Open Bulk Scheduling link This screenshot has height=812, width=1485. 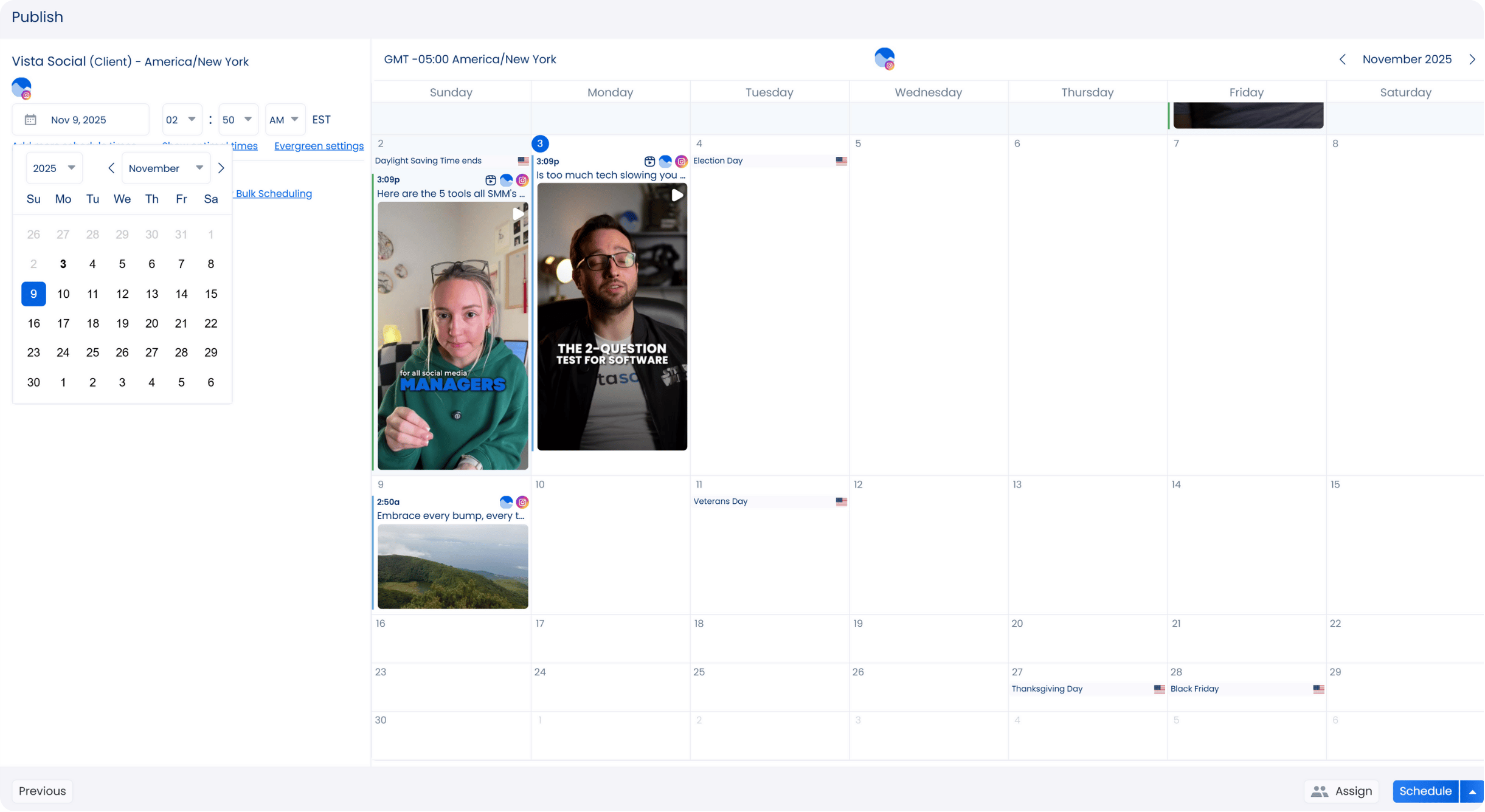pos(274,194)
